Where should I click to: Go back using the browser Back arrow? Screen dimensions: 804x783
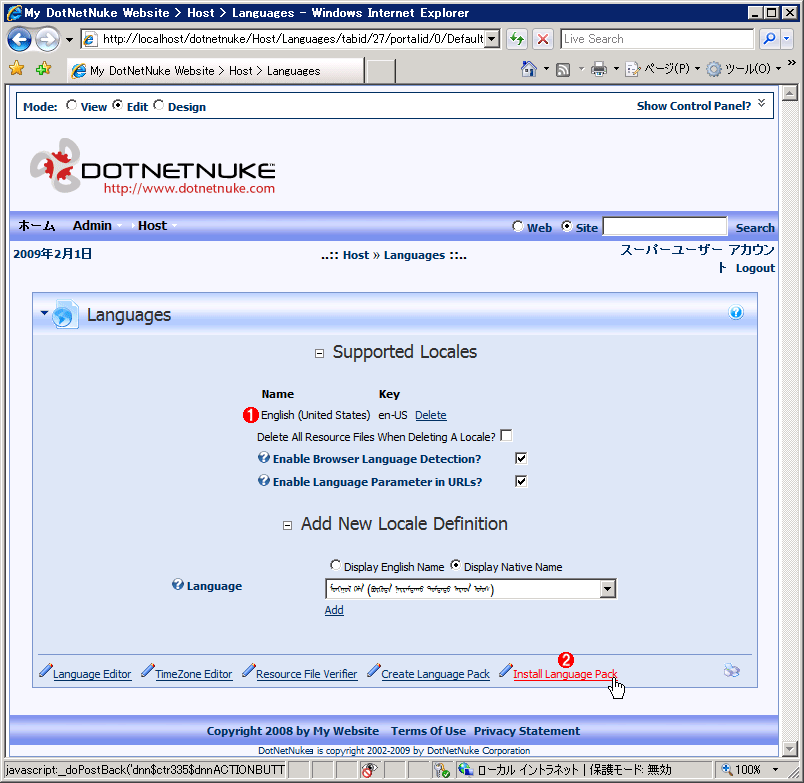coord(19,39)
